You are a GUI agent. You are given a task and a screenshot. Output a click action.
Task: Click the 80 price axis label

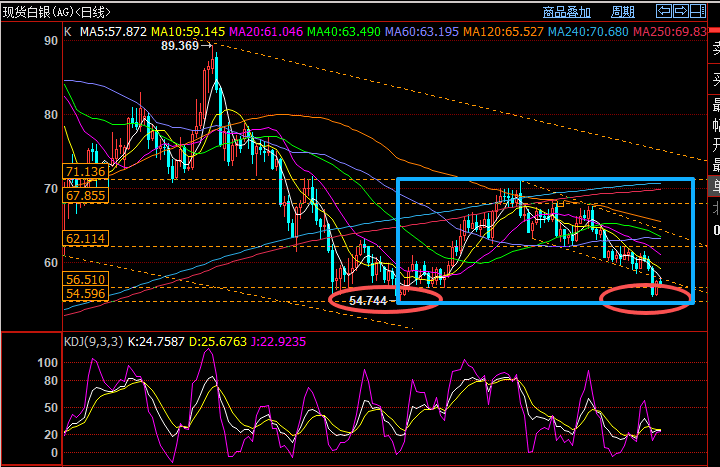(x=51, y=115)
